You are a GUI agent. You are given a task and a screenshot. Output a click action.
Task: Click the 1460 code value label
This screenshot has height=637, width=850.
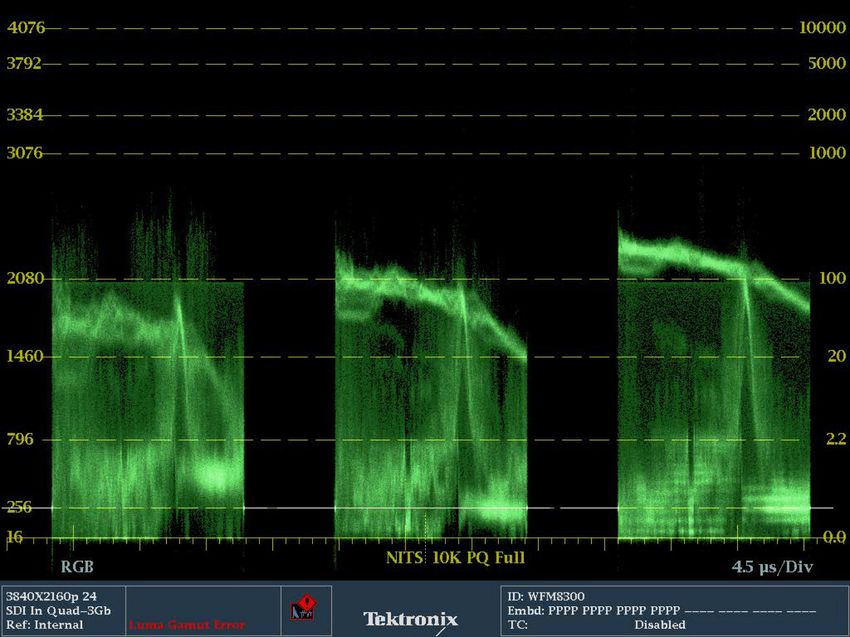(25, 356)
